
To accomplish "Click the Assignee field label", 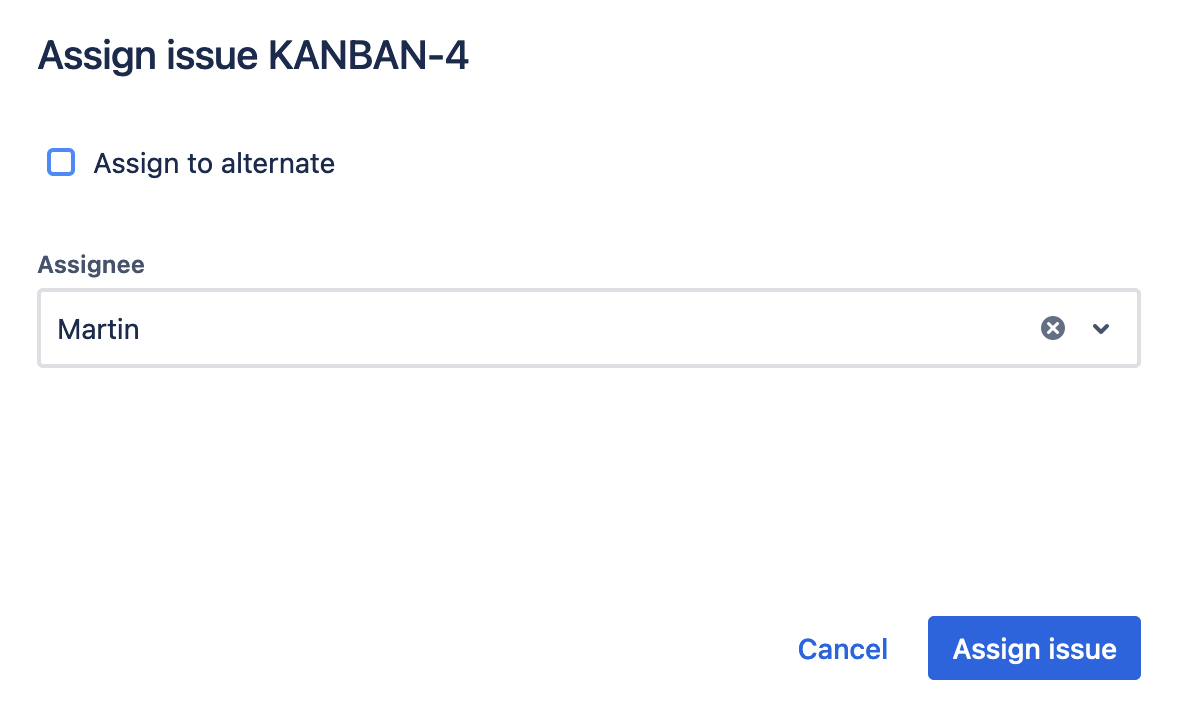I will (x=91, y=264).
